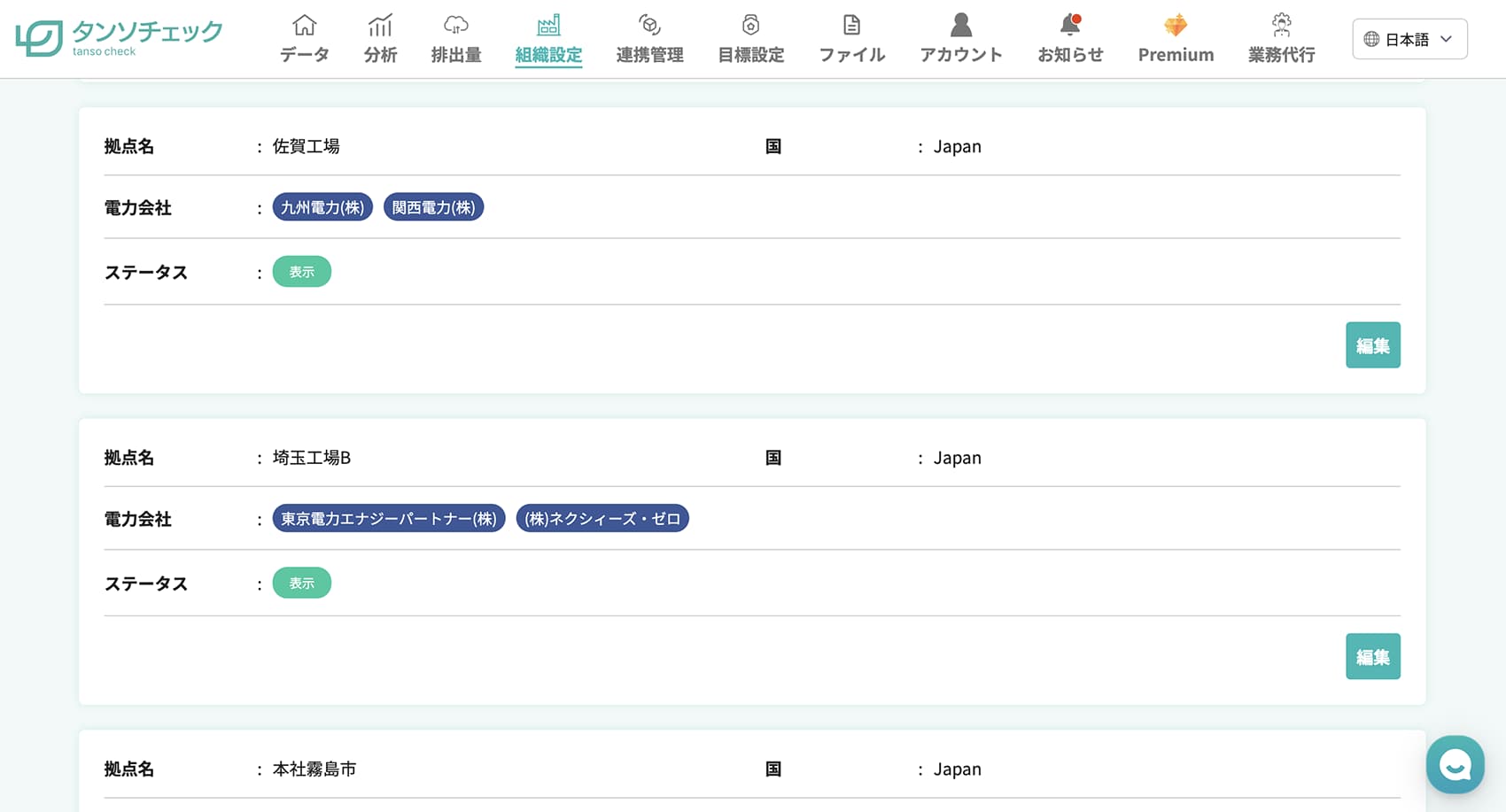
Task: Click Japan country value for 佐賀工場
Action: tap(957, 146)
